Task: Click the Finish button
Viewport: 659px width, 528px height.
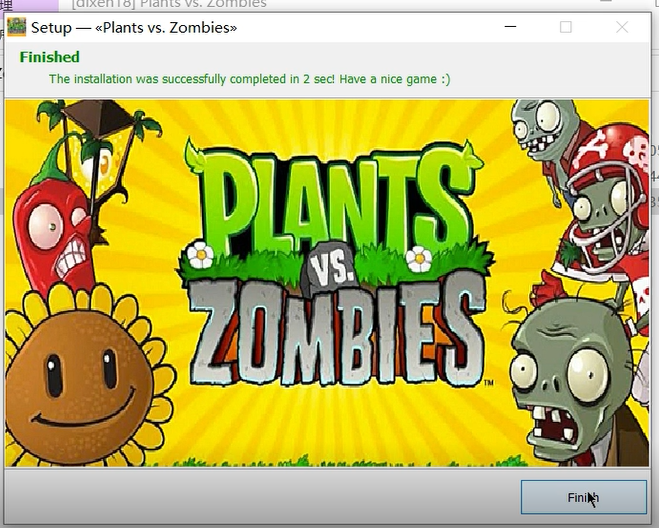Action: click(x=583, y=497)
